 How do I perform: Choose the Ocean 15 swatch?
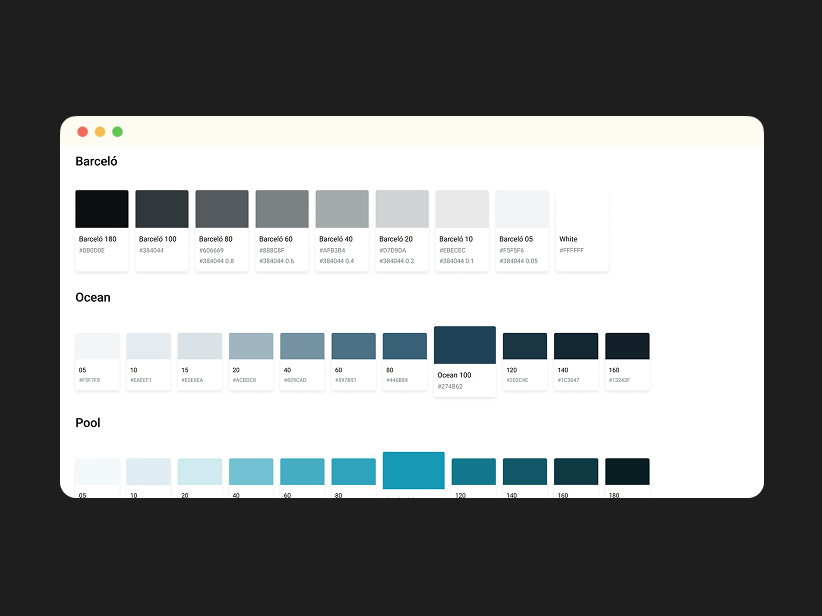[x=200, y=346]
